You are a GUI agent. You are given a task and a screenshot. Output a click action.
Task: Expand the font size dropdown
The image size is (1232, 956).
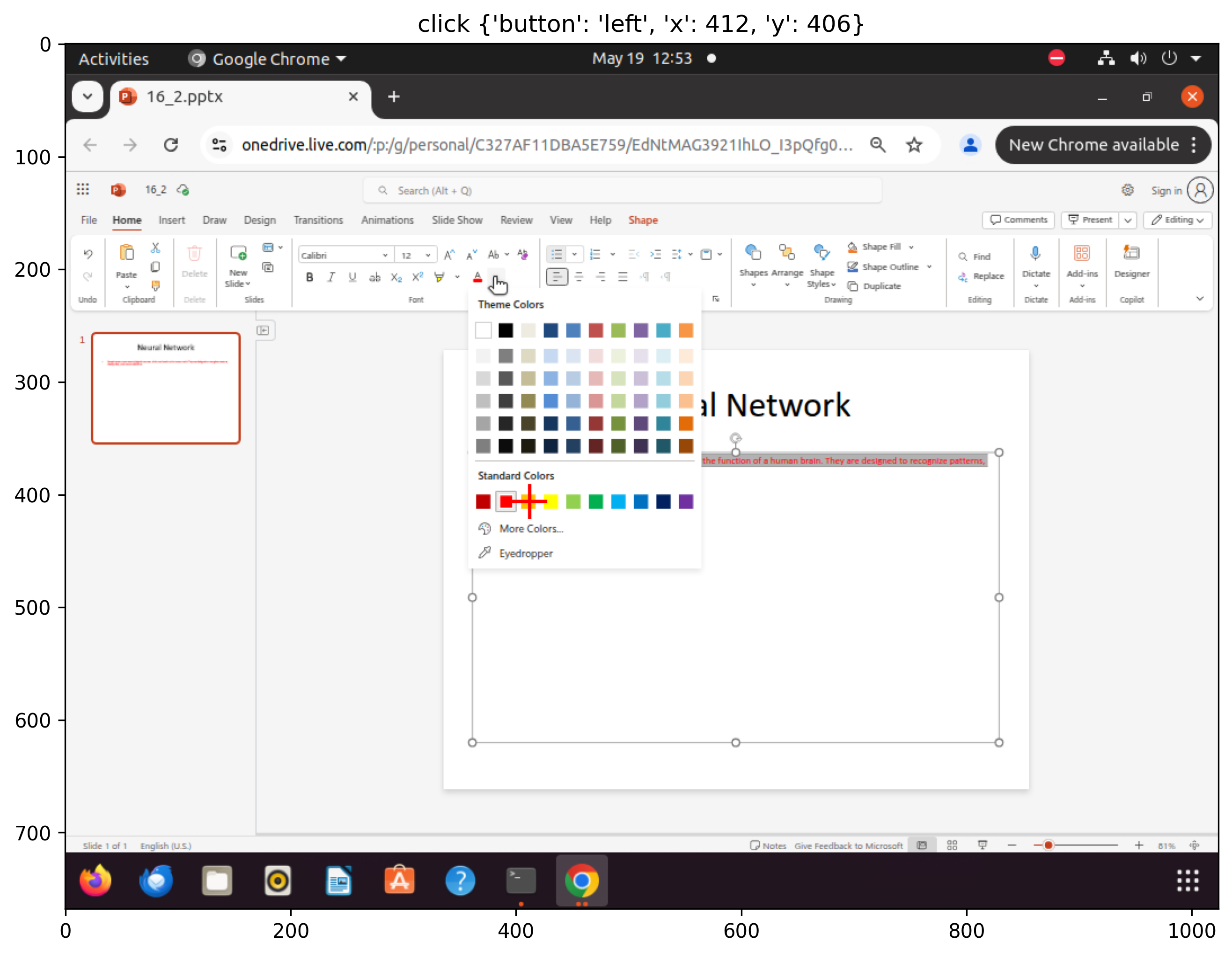tap(428, 256)
